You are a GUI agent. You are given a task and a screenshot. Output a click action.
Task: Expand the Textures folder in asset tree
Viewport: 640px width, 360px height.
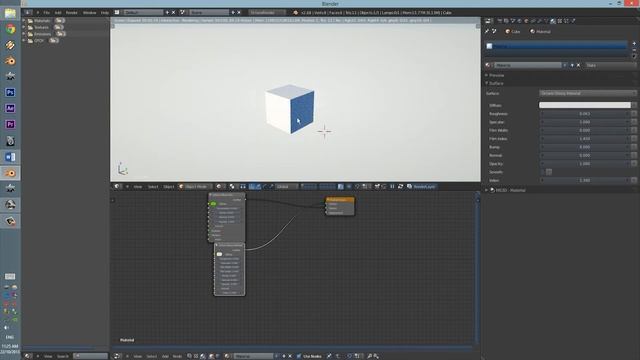(24, 27)
